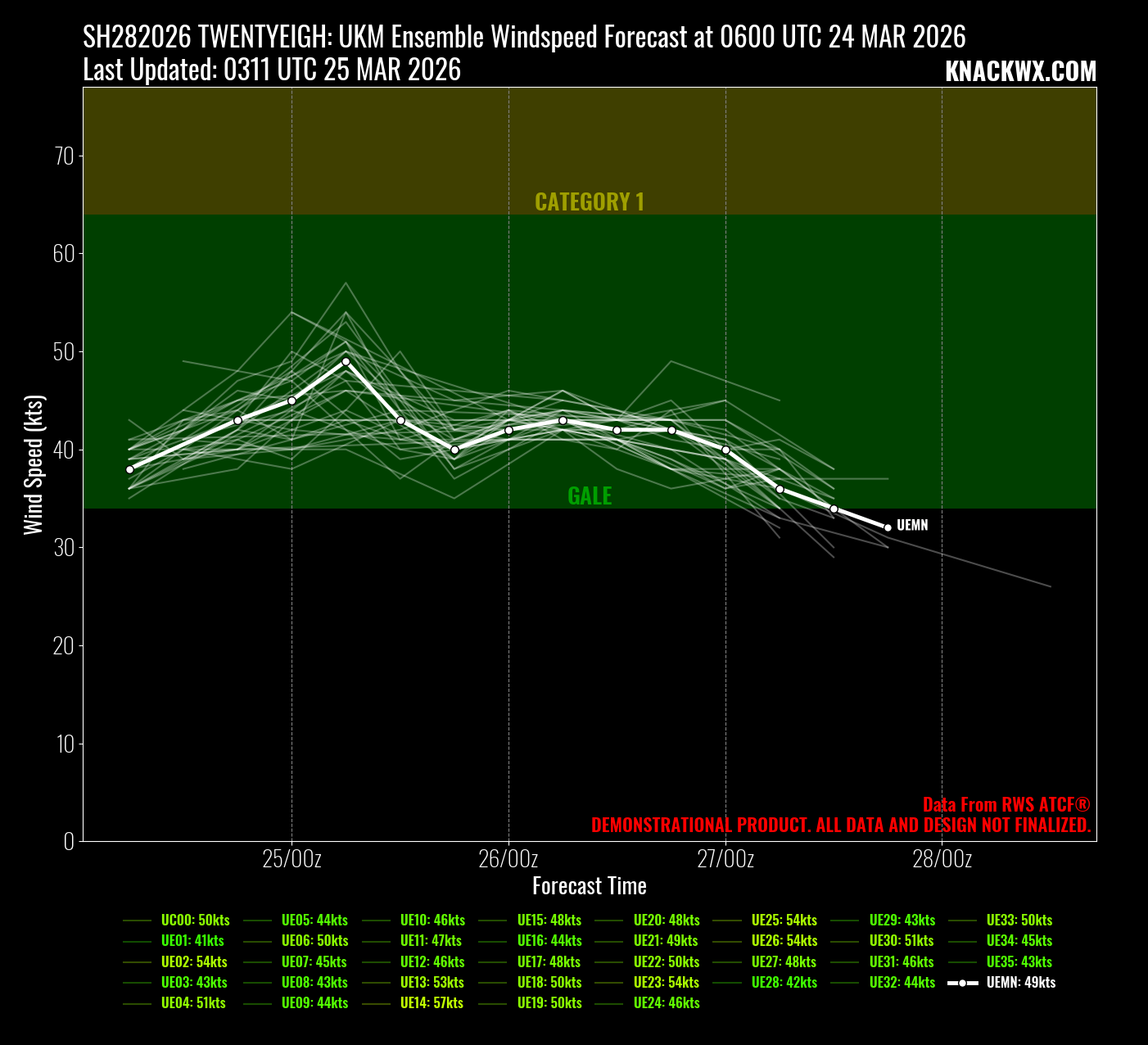Select the UE01: 41kts legend entry
This screenshot has width=1148, height=1045.
point(192,941)
